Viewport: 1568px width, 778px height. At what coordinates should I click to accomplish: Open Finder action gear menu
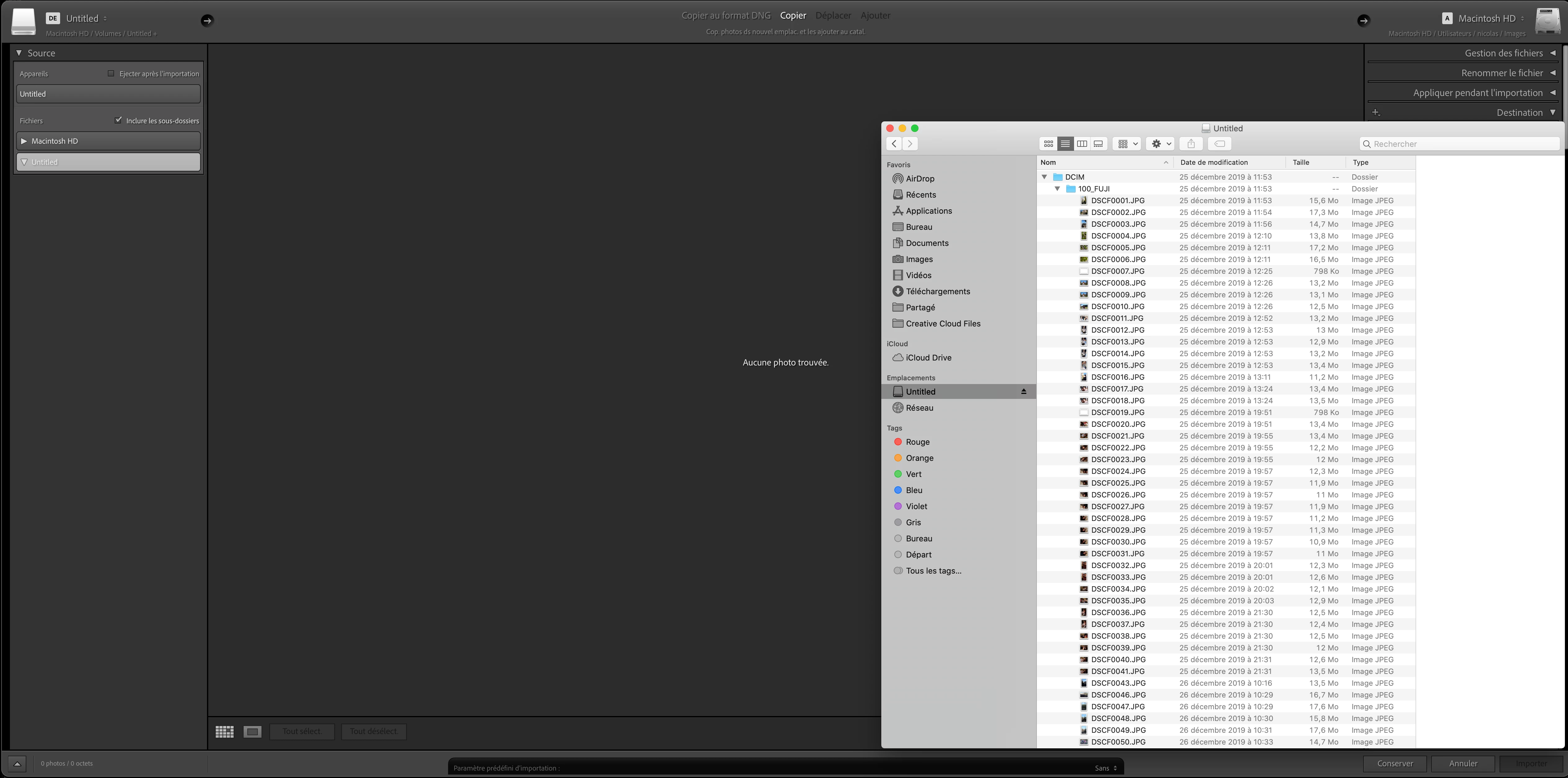coord(1160,144)
